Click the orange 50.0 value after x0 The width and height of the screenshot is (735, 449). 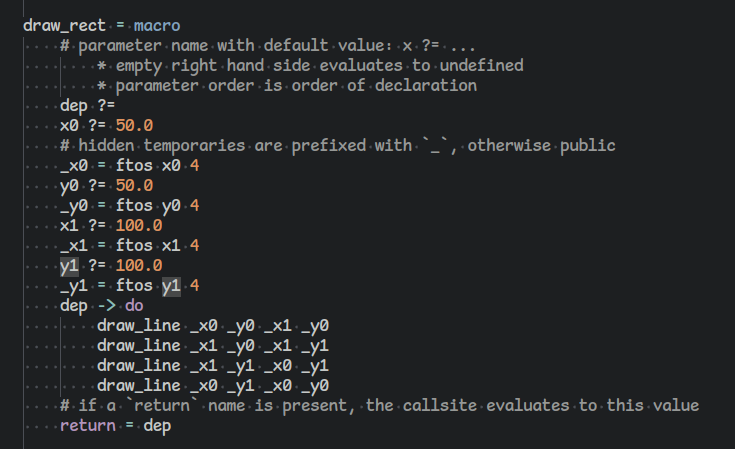pos(134,126)
